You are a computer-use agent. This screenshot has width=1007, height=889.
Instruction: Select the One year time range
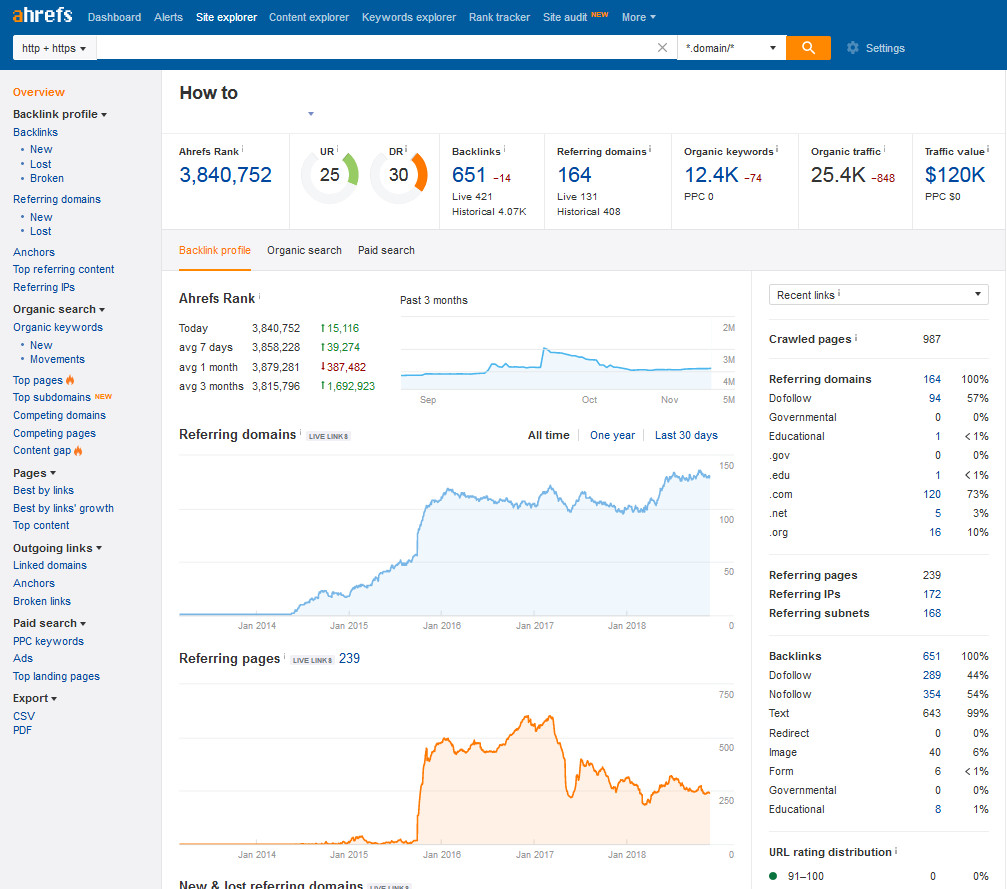pyautogui.click(x=612, y=435)
